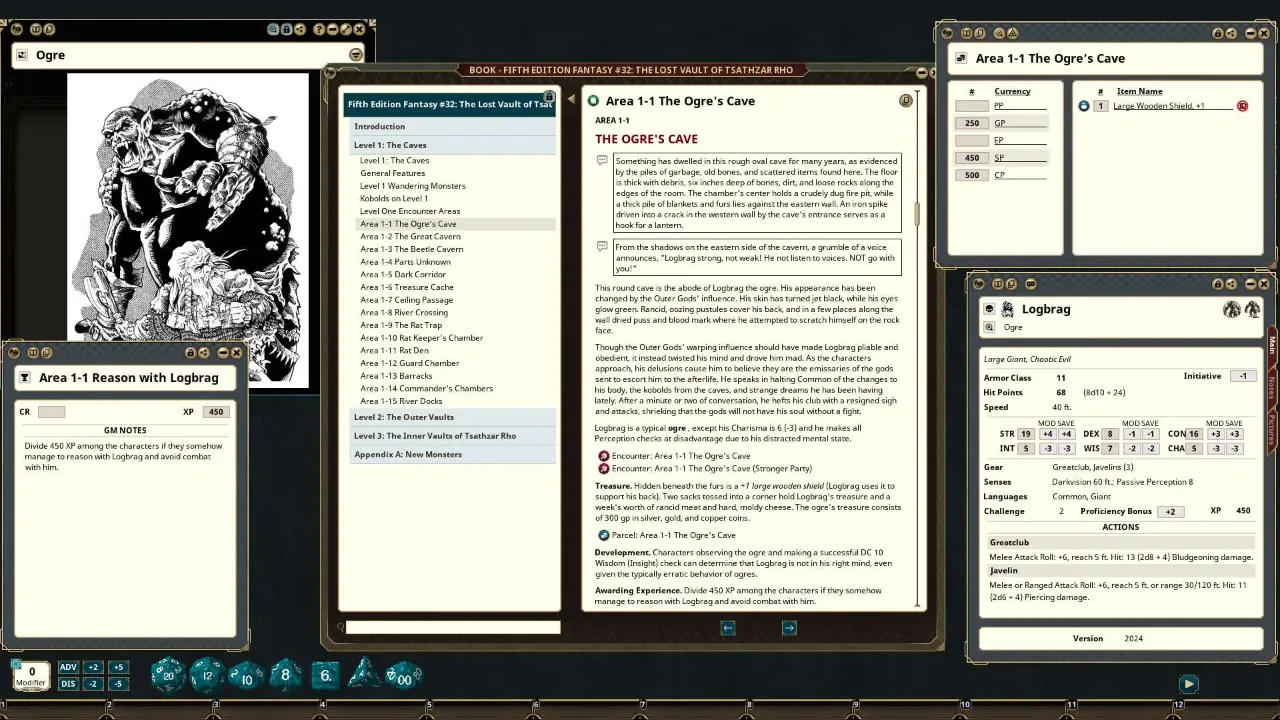Click the round page link icon at Area 1-1 title
This screenshot has height=720, width=1280.
click(x=593, y=101)
